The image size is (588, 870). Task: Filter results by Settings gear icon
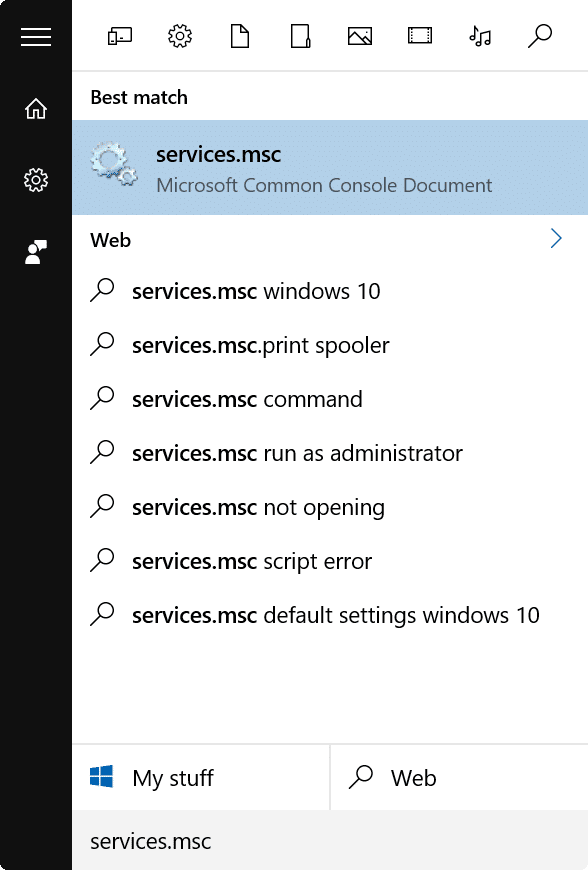coord(180,37)
